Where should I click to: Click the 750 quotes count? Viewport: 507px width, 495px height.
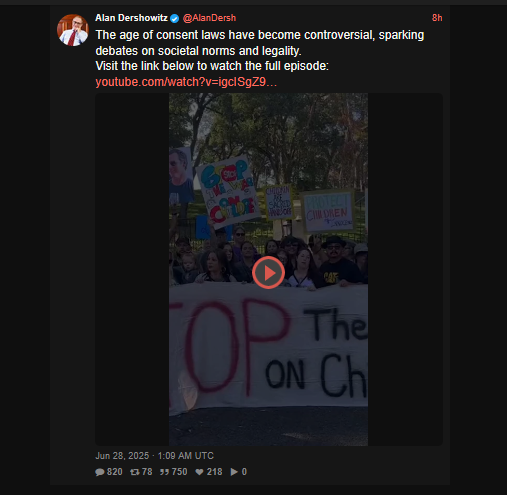pyautogui.click(x=179, y=472)
